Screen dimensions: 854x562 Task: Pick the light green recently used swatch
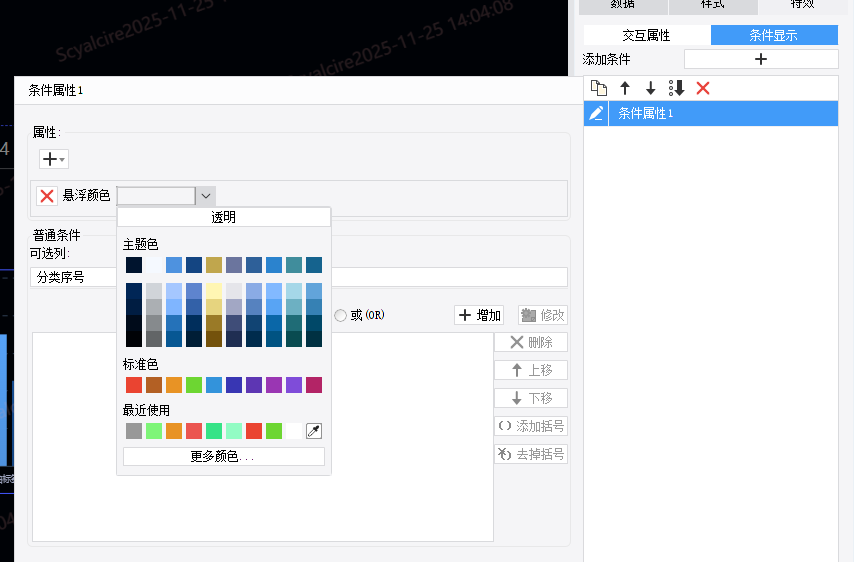(x=154, y=431)
